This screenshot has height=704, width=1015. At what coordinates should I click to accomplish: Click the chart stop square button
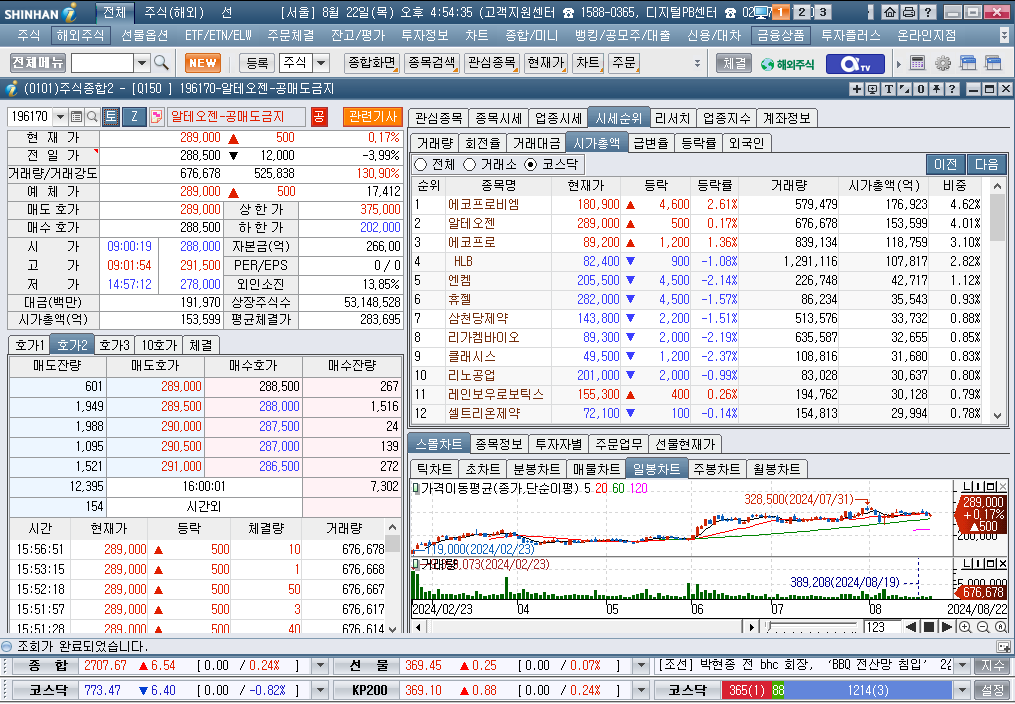click(x=929, y=626)
